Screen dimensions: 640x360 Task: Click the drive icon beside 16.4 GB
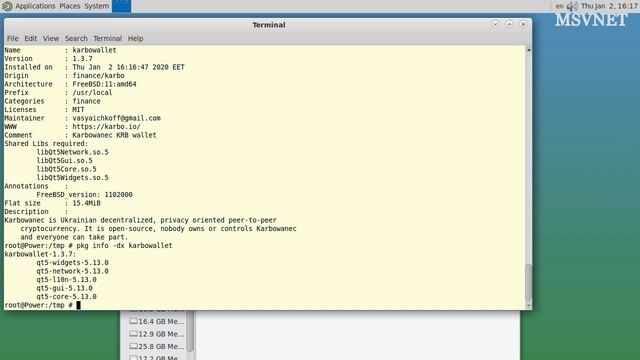tap(133, 321)
